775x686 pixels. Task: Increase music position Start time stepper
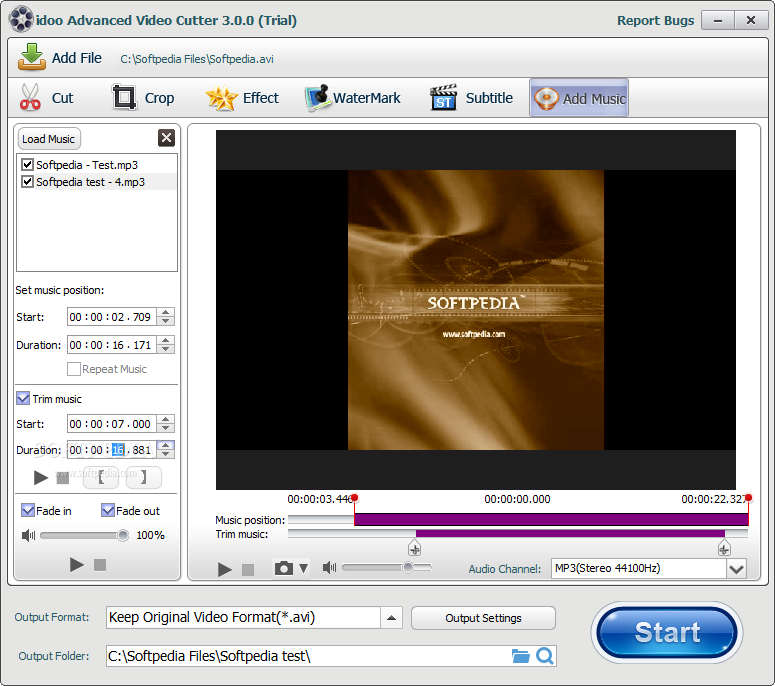pyautogui.click(x=166, y=312)
